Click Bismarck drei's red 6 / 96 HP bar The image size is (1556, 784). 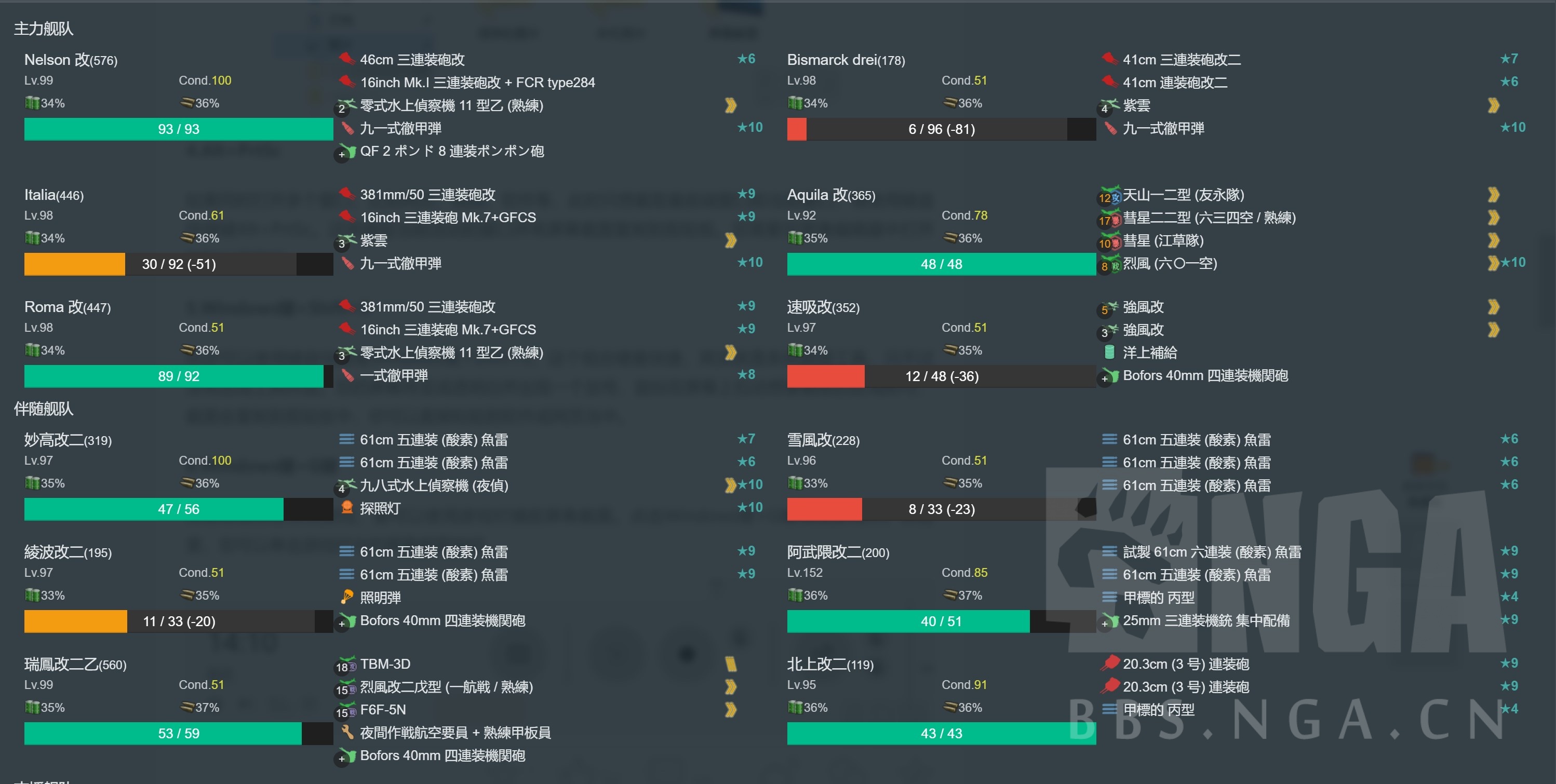click(x=941, y=129)
